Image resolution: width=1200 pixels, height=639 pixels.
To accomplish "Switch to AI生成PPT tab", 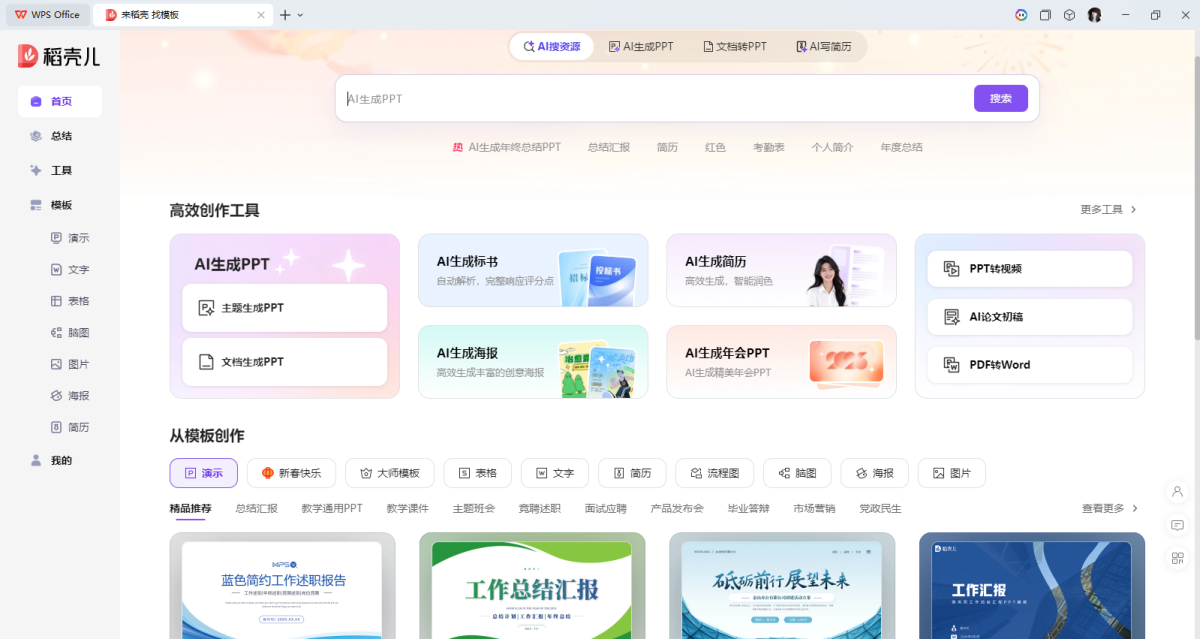I will point(641,47).
